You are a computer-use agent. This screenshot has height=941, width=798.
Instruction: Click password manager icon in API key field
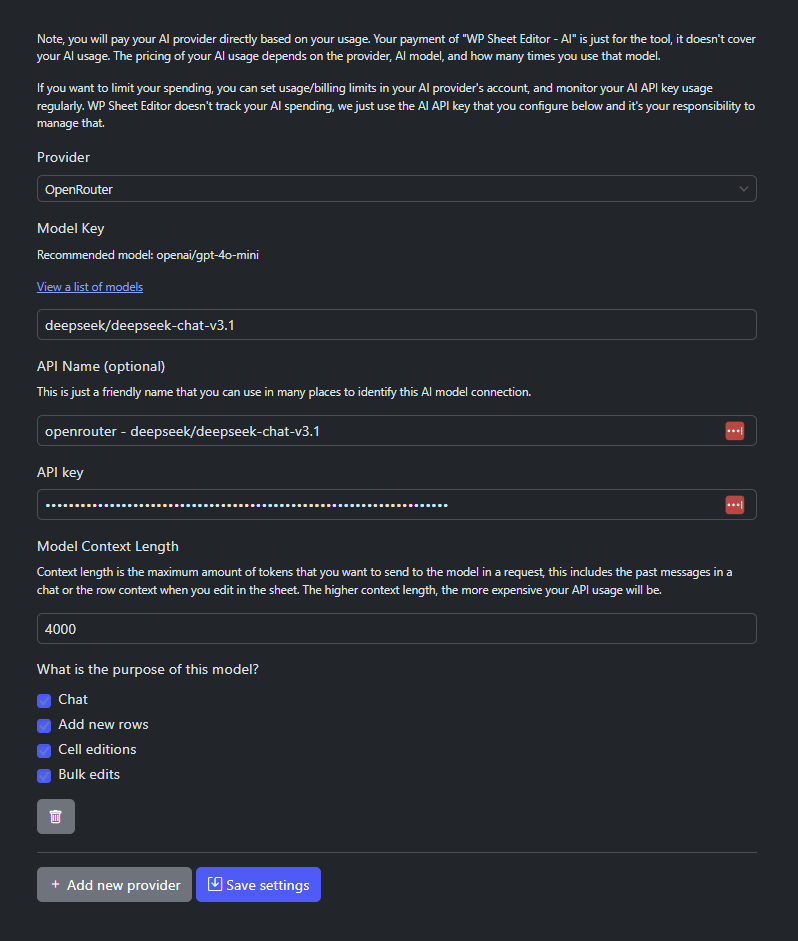click(x=734, y=505)
